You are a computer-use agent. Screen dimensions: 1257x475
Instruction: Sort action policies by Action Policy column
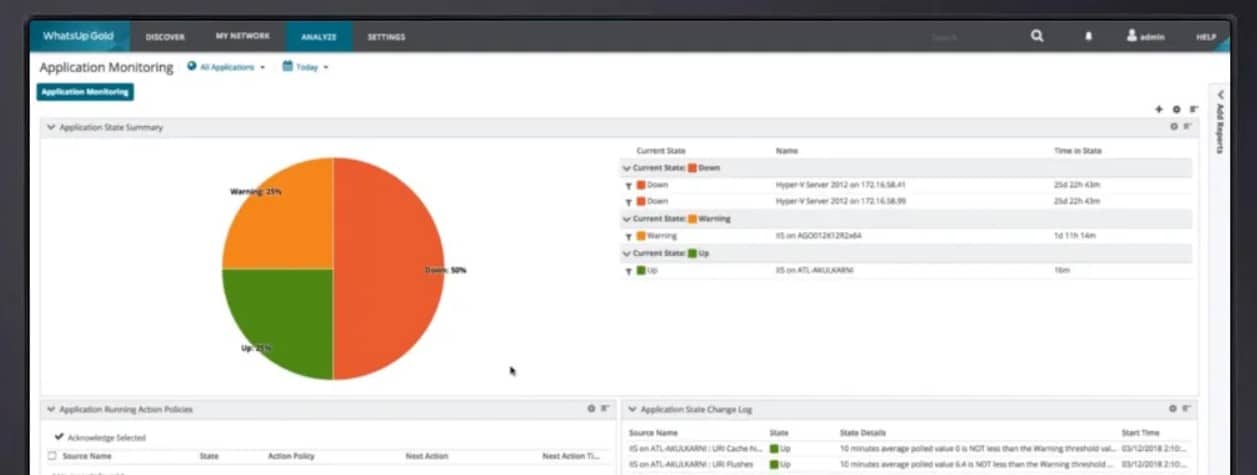[291, 455]
